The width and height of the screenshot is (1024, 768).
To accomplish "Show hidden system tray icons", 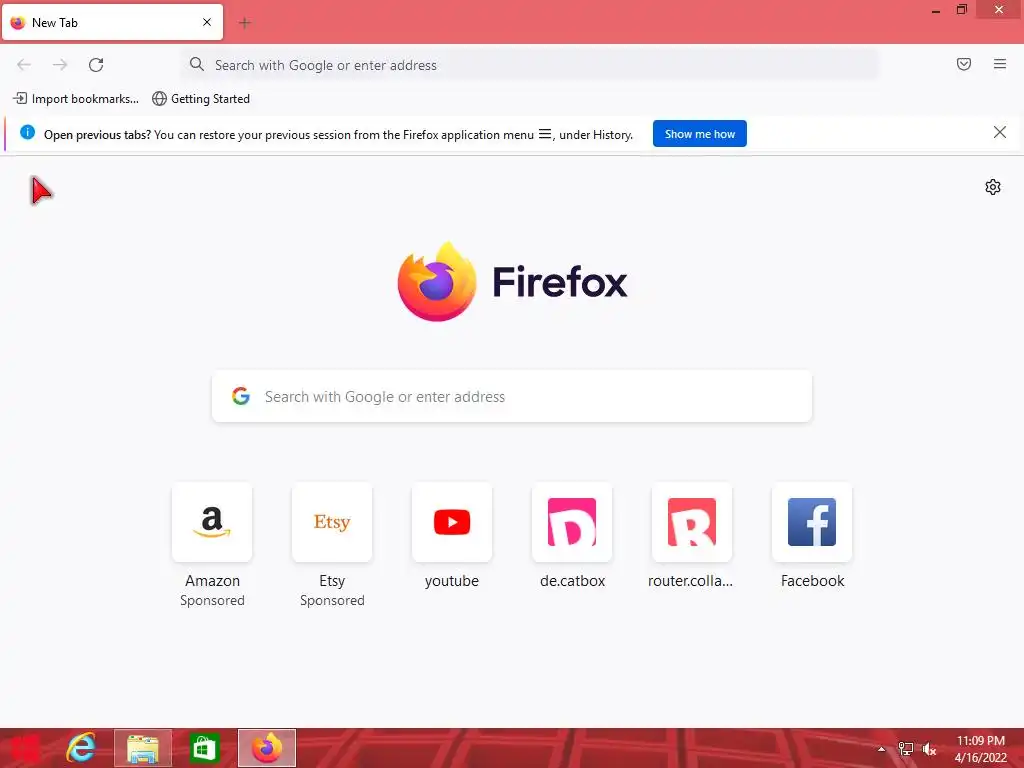I will click(882, 749).
